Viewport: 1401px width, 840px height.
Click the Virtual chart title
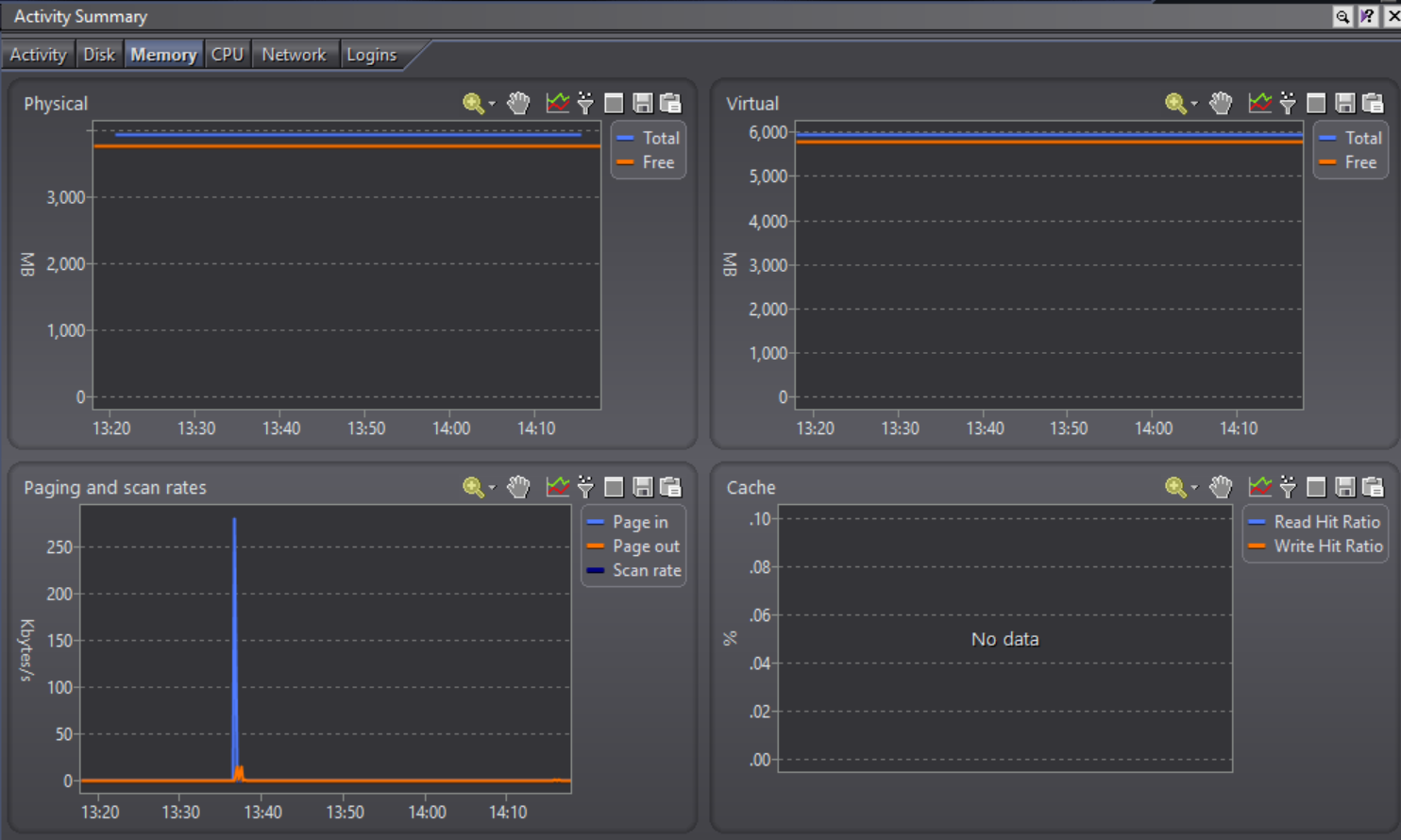point(752,104)
